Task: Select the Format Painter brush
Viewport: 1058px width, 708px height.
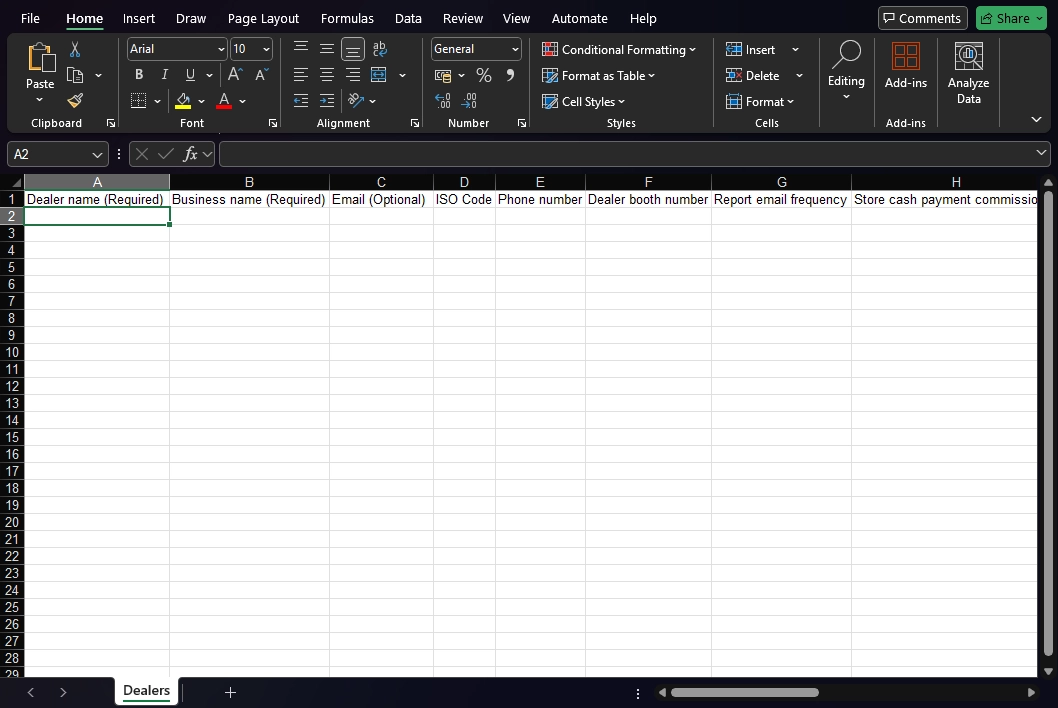Action: pyautogui.click(x=75, y=101)
